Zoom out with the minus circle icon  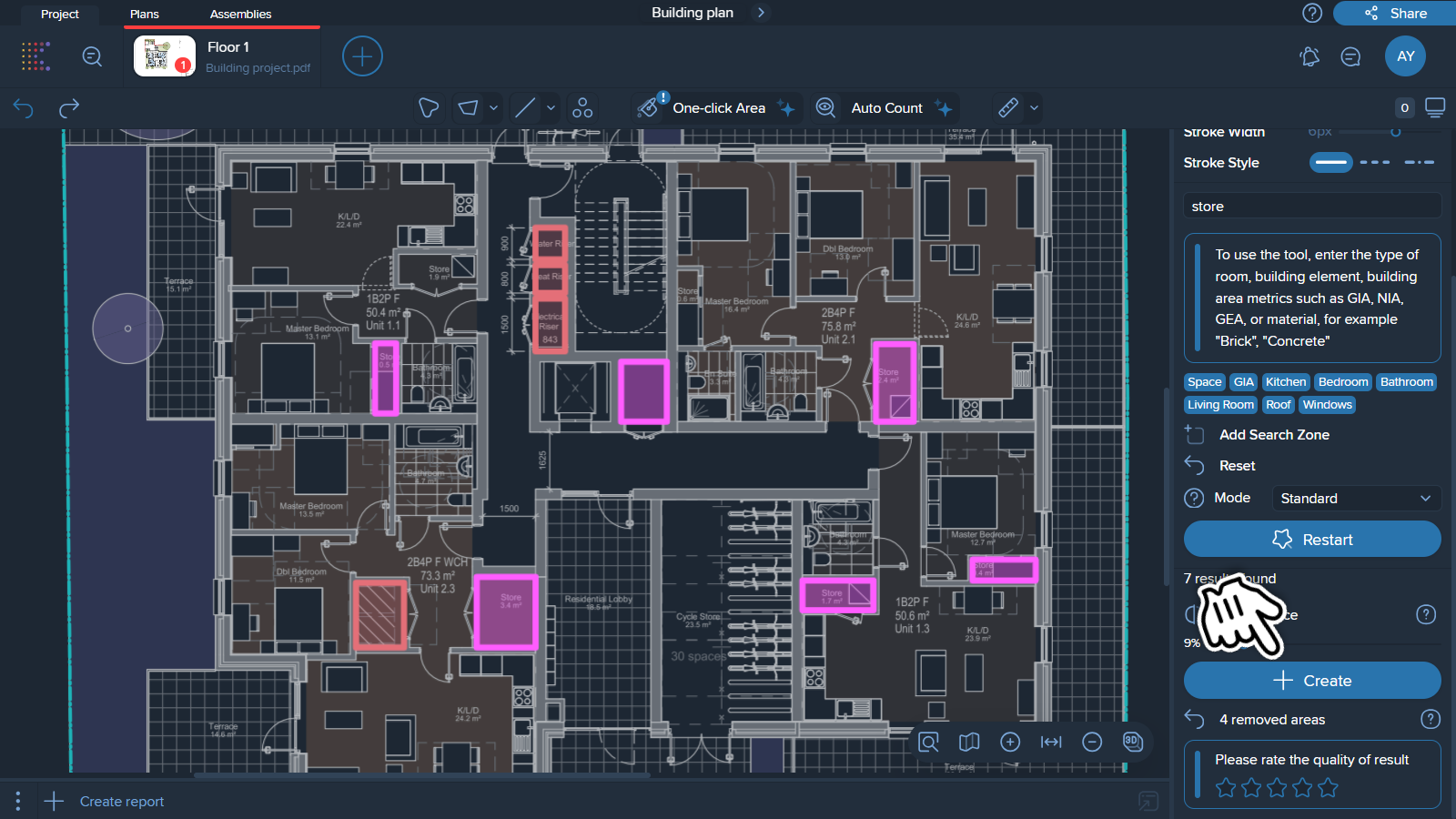click(1092, 743)
